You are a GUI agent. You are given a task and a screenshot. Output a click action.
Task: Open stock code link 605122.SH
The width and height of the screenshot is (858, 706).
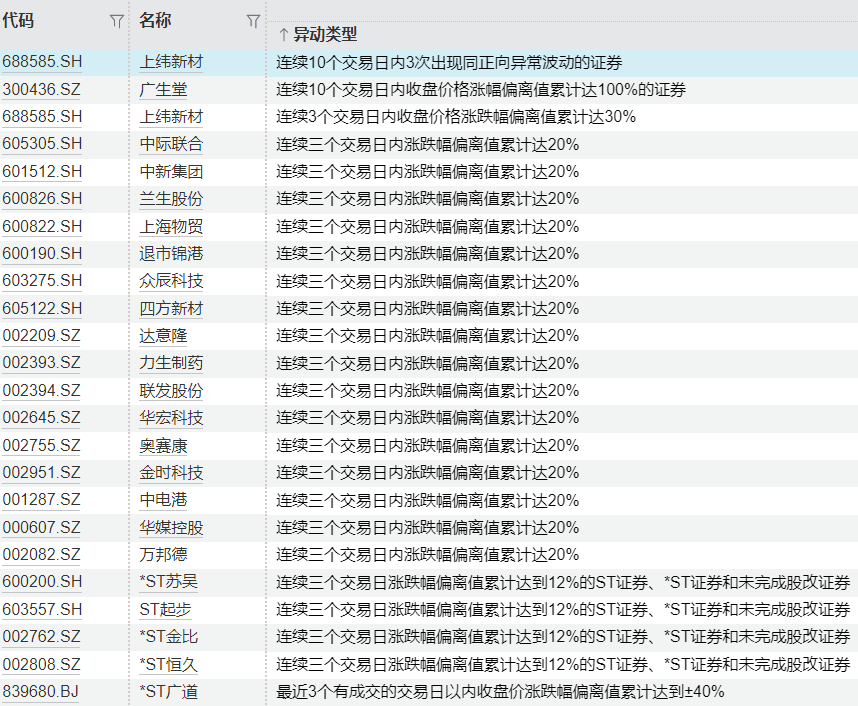pyautogui.click(x=42, y=308)
